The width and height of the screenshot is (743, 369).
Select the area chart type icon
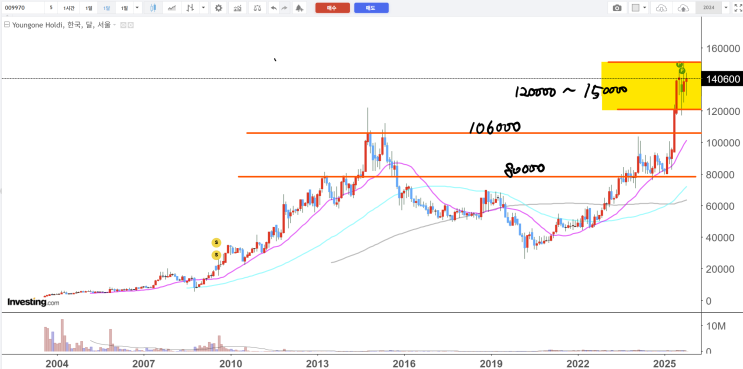click(172, 8)
